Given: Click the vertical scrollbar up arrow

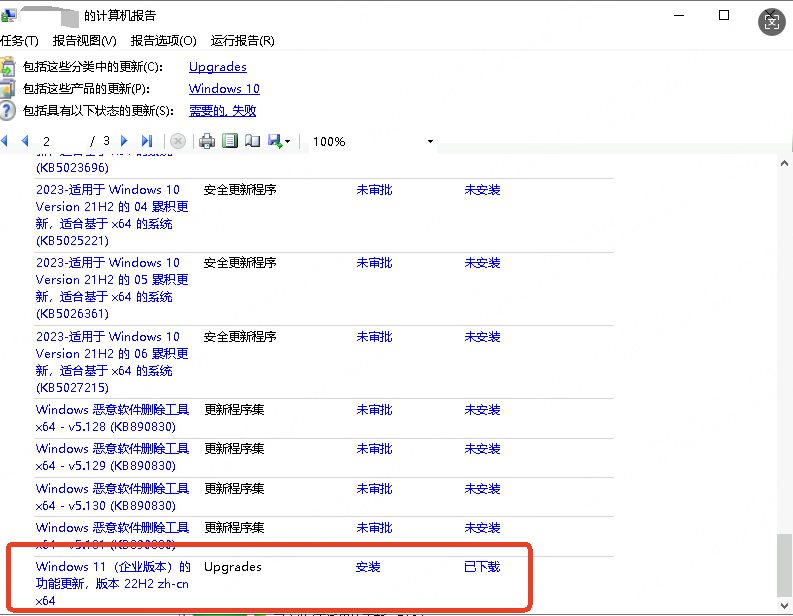Looking at the screenshot, I should [784, 163].
